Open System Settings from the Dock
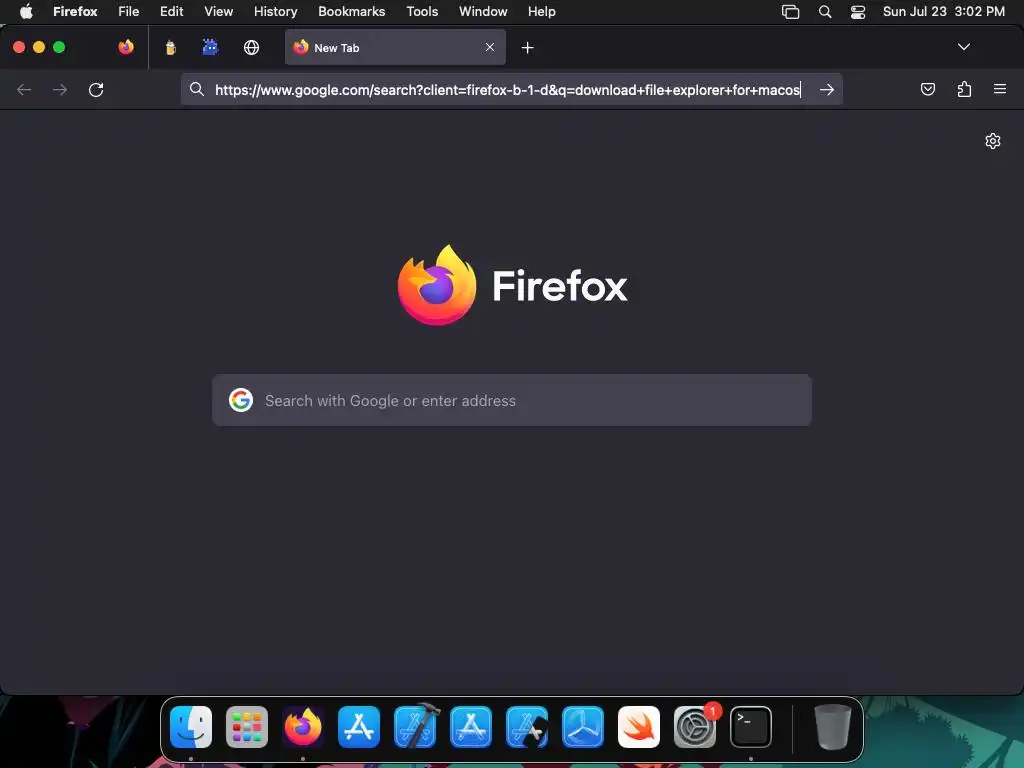This screenshot has width=1024, height=768. tap(695, 727)
